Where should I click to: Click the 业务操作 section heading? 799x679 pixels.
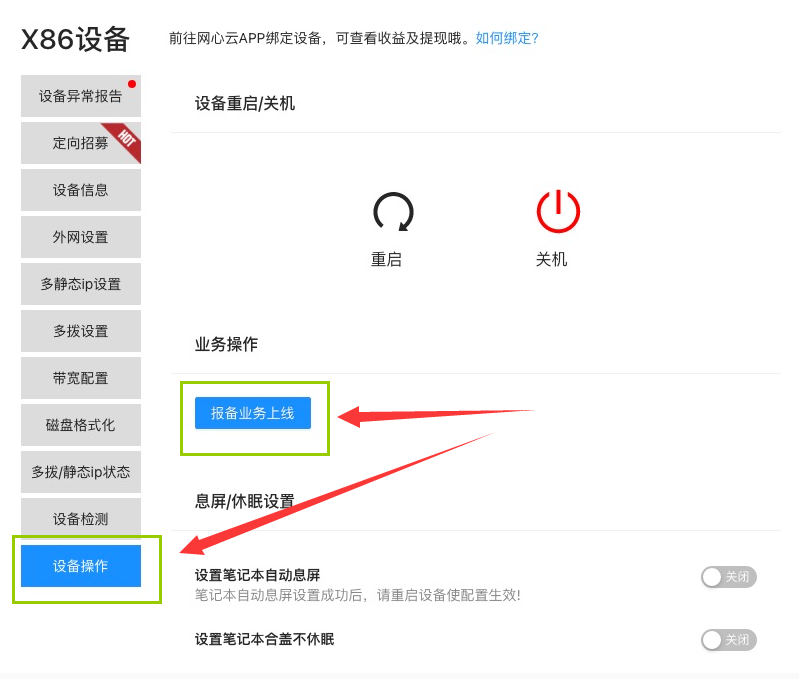coord(226,344)
